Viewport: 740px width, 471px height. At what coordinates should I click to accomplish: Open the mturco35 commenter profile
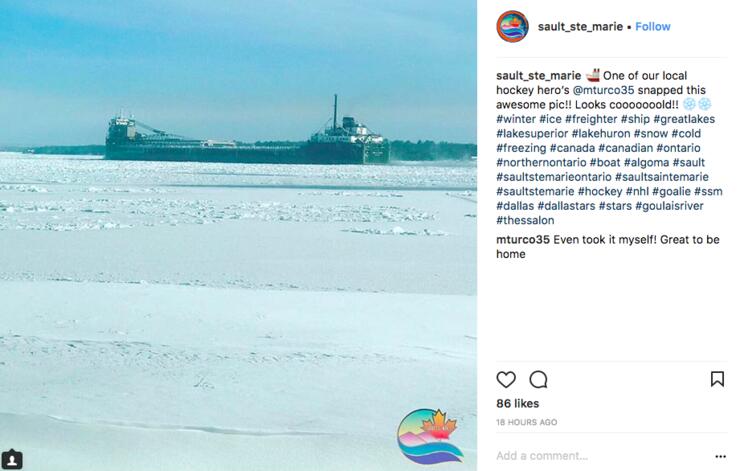click(523, 240)
